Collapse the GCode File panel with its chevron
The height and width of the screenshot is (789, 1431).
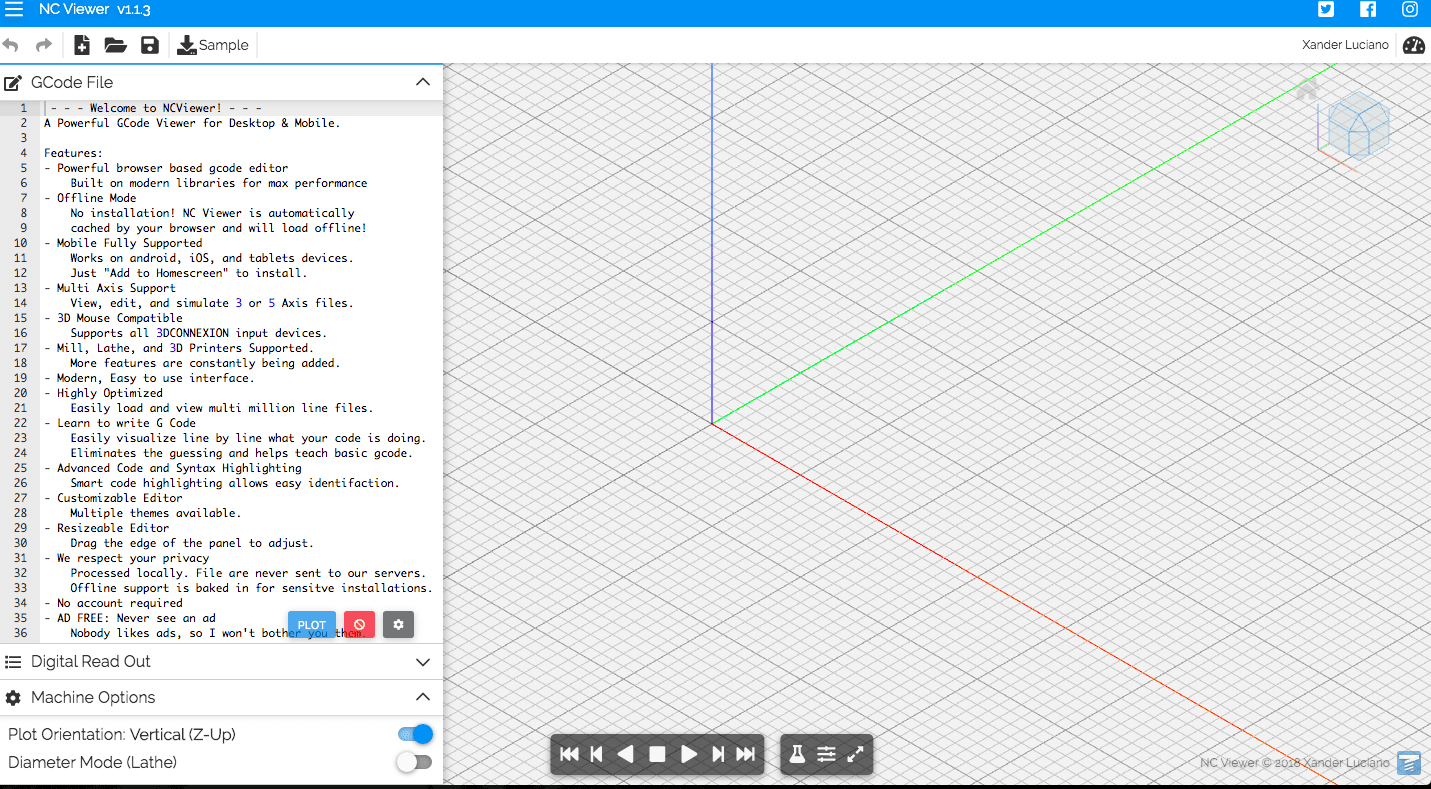click(x=423, y=82)
